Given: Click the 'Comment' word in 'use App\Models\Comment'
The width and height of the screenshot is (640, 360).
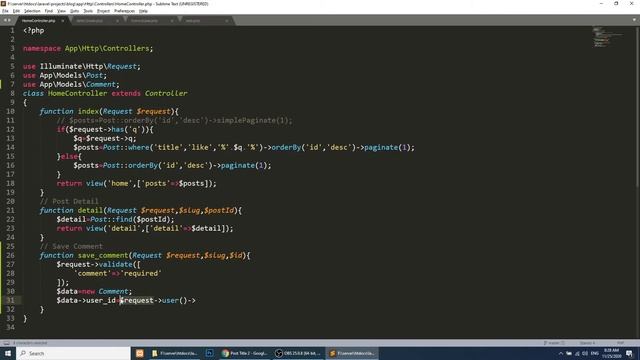Looking at the screenshot, I should [x=101, y=84].
